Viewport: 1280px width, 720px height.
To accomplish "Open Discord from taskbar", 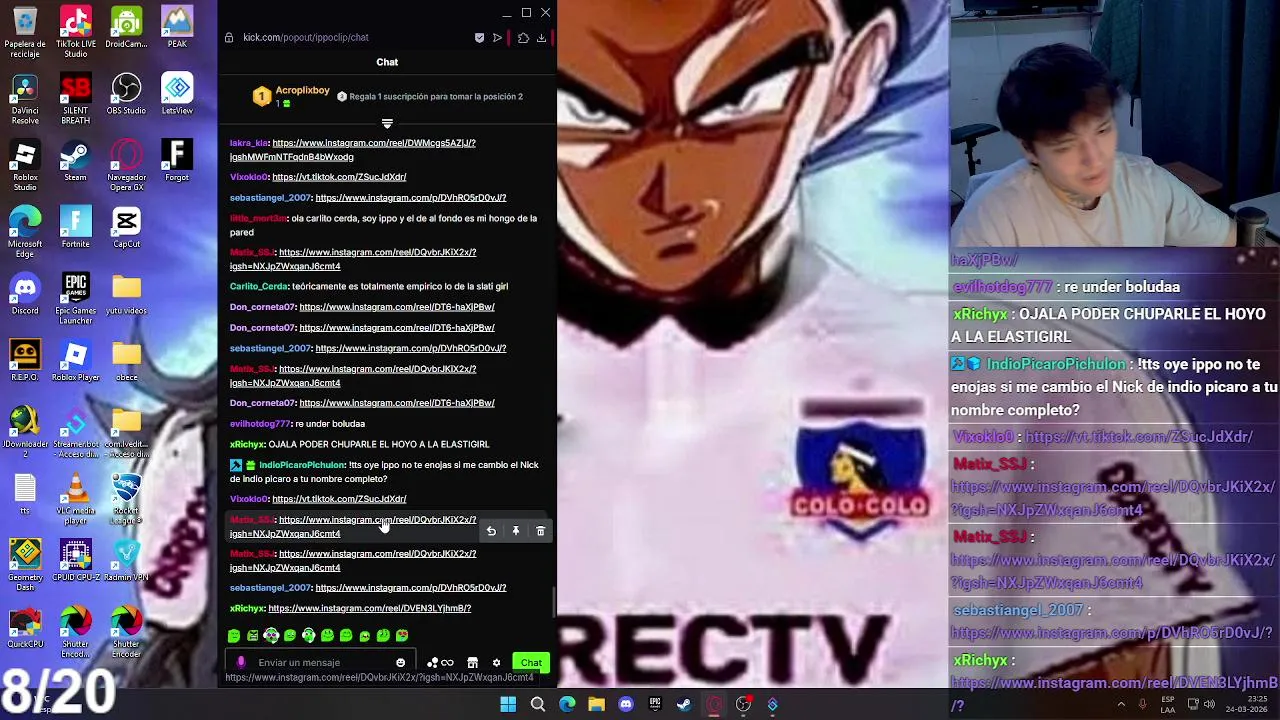I will 626,704.
